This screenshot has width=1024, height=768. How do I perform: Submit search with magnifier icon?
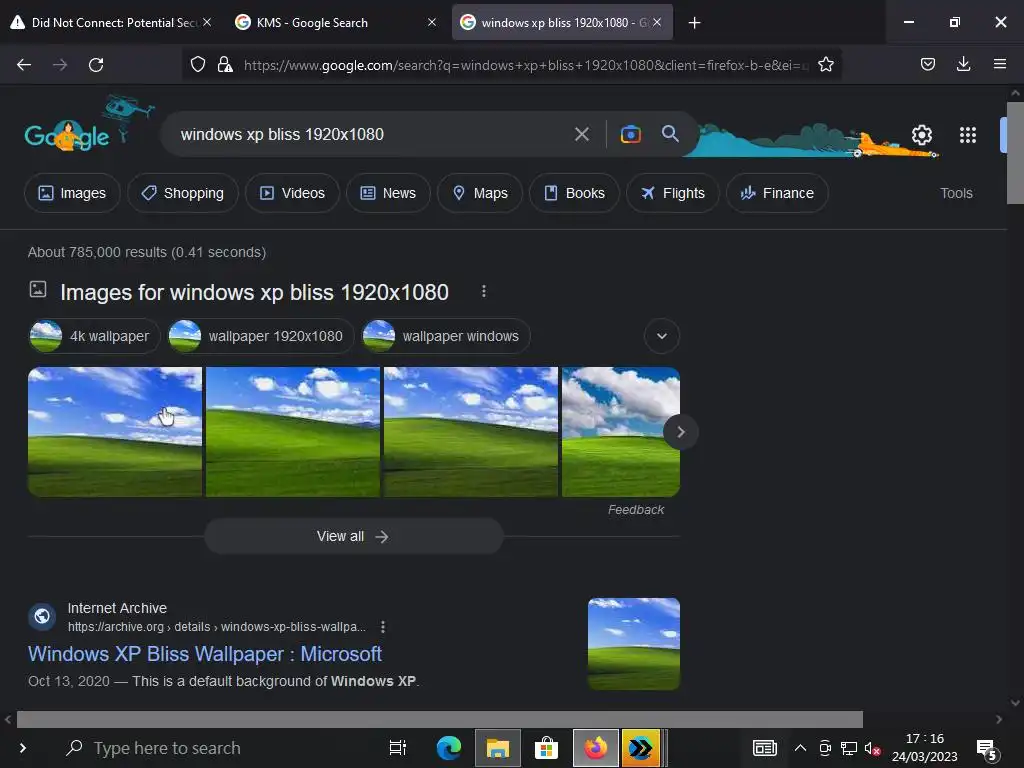670,134
